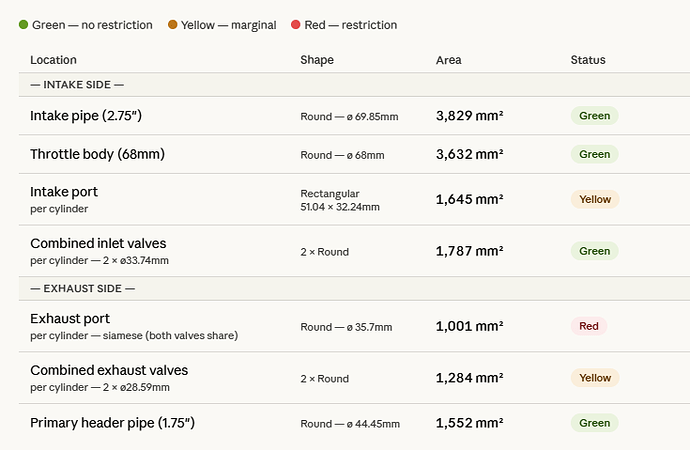Click Green status badge for Throttle body
This screenshot has width=690, height=450.
click(x=595, y=154)
